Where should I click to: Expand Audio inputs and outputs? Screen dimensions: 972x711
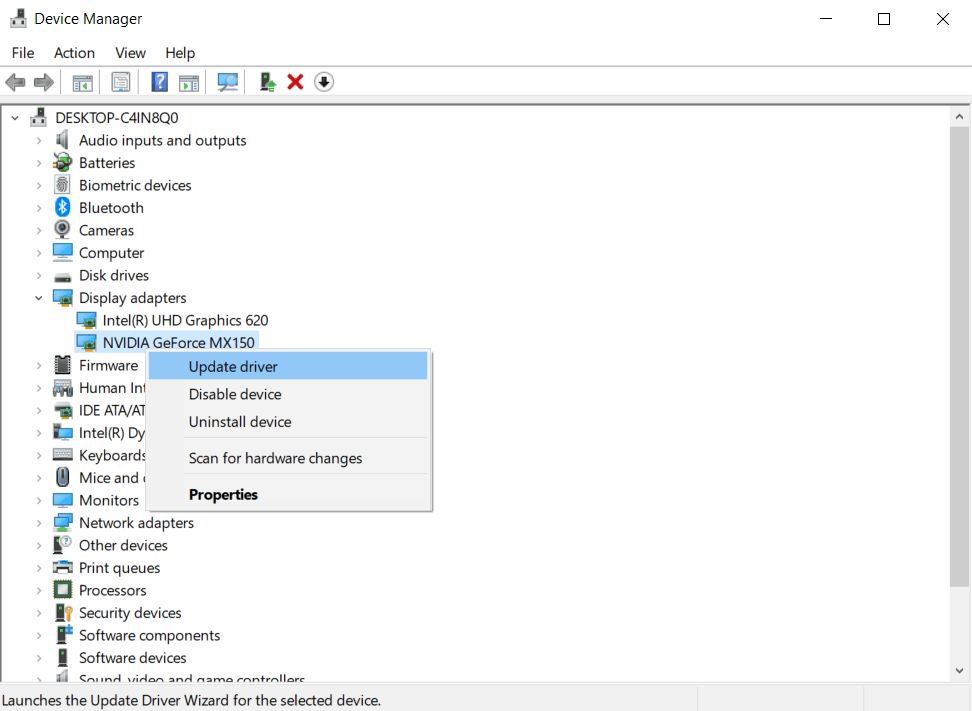[x=39, y=141]
